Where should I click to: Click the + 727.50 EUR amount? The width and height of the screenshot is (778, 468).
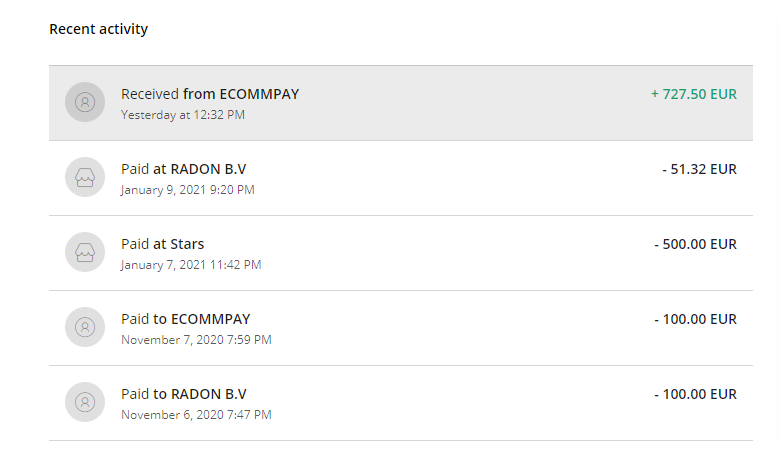(694, 94)
